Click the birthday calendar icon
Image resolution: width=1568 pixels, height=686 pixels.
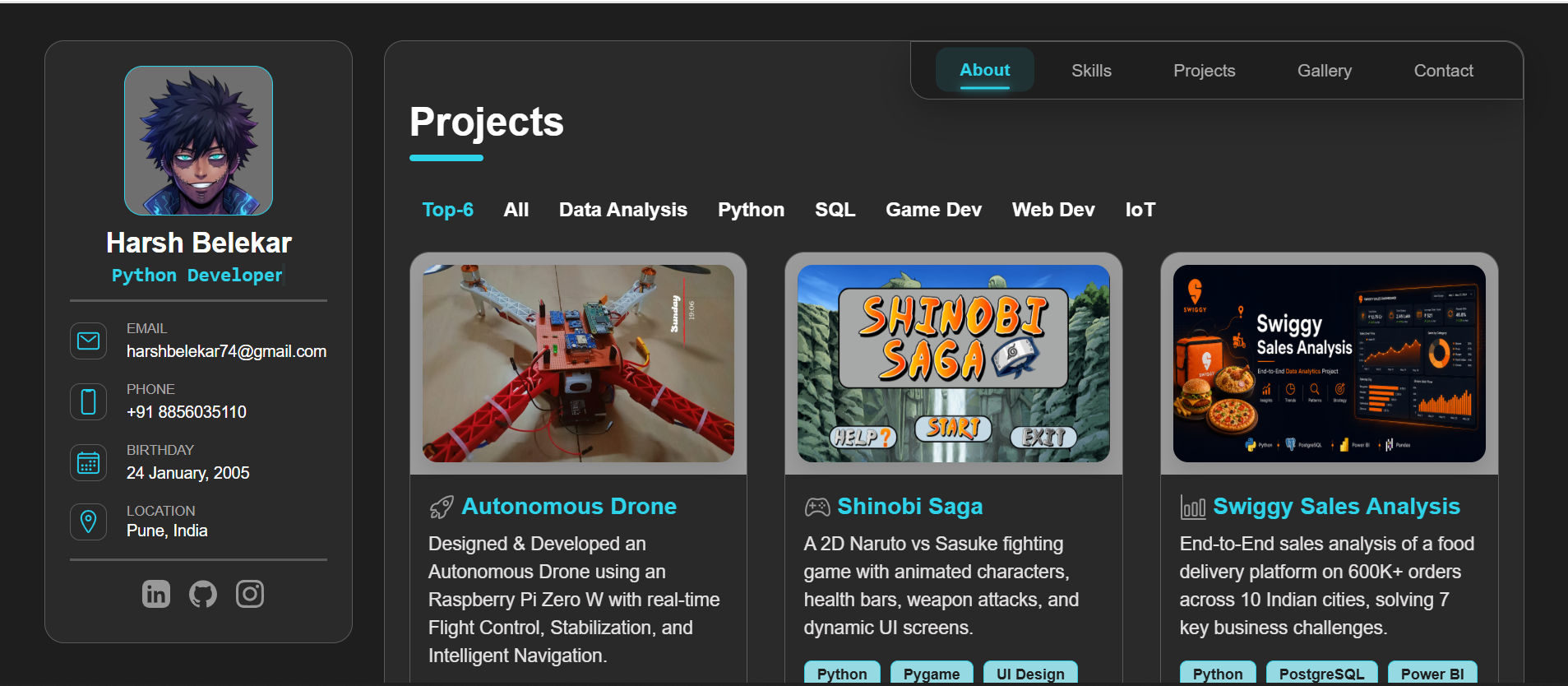pyautogui.click(x=89, y=462)
